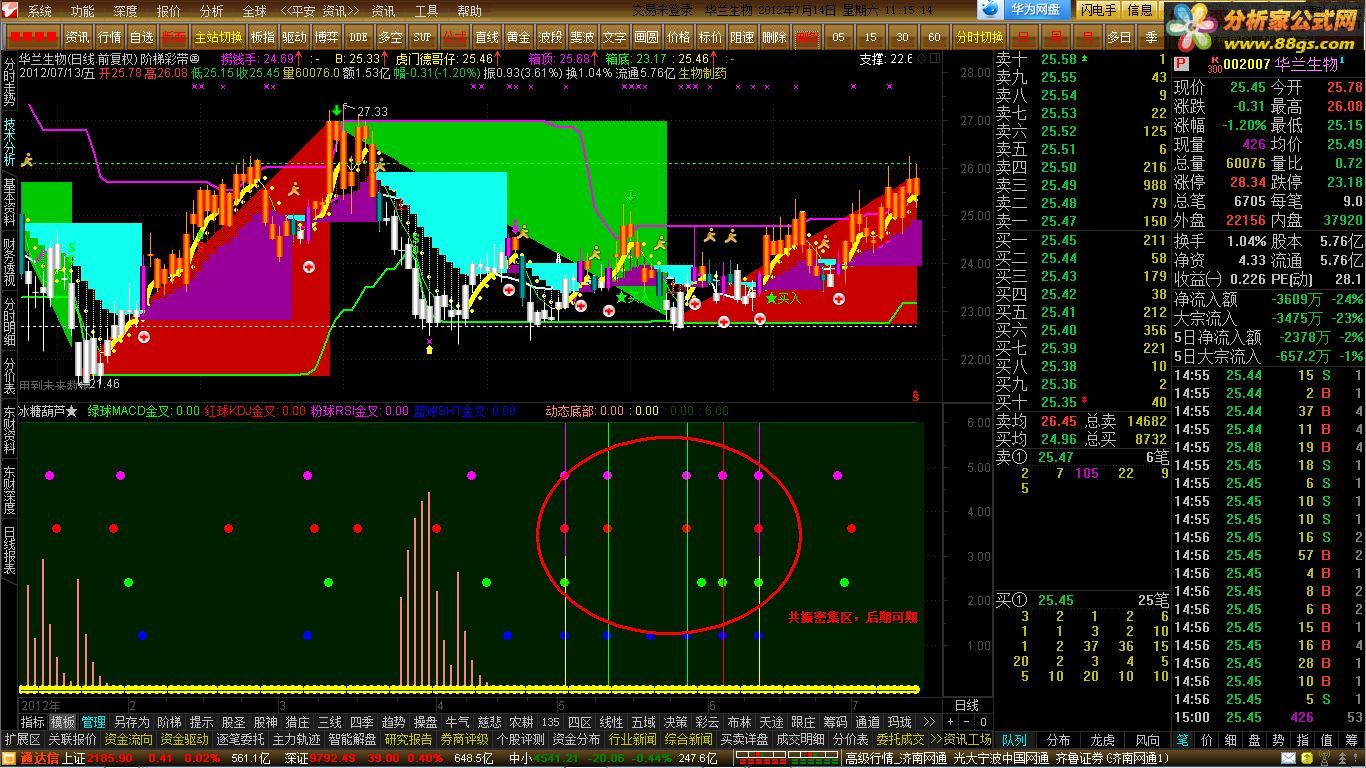The image size is (1366, 768).
Task: Select the 龙虎 tab in quote panel
Action: pyautogui.click(x=1102, y=740)
